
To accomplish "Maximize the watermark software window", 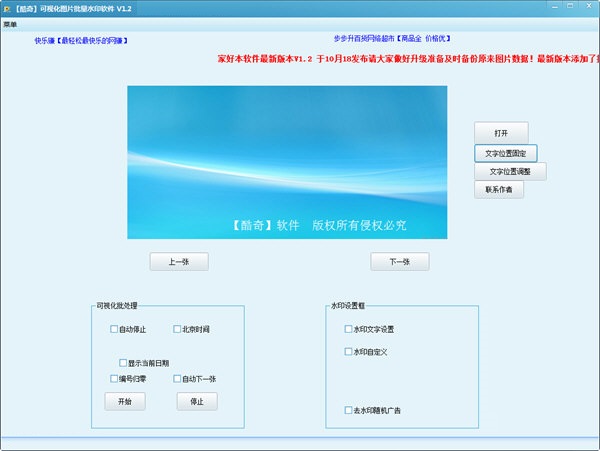I will 570,6.
